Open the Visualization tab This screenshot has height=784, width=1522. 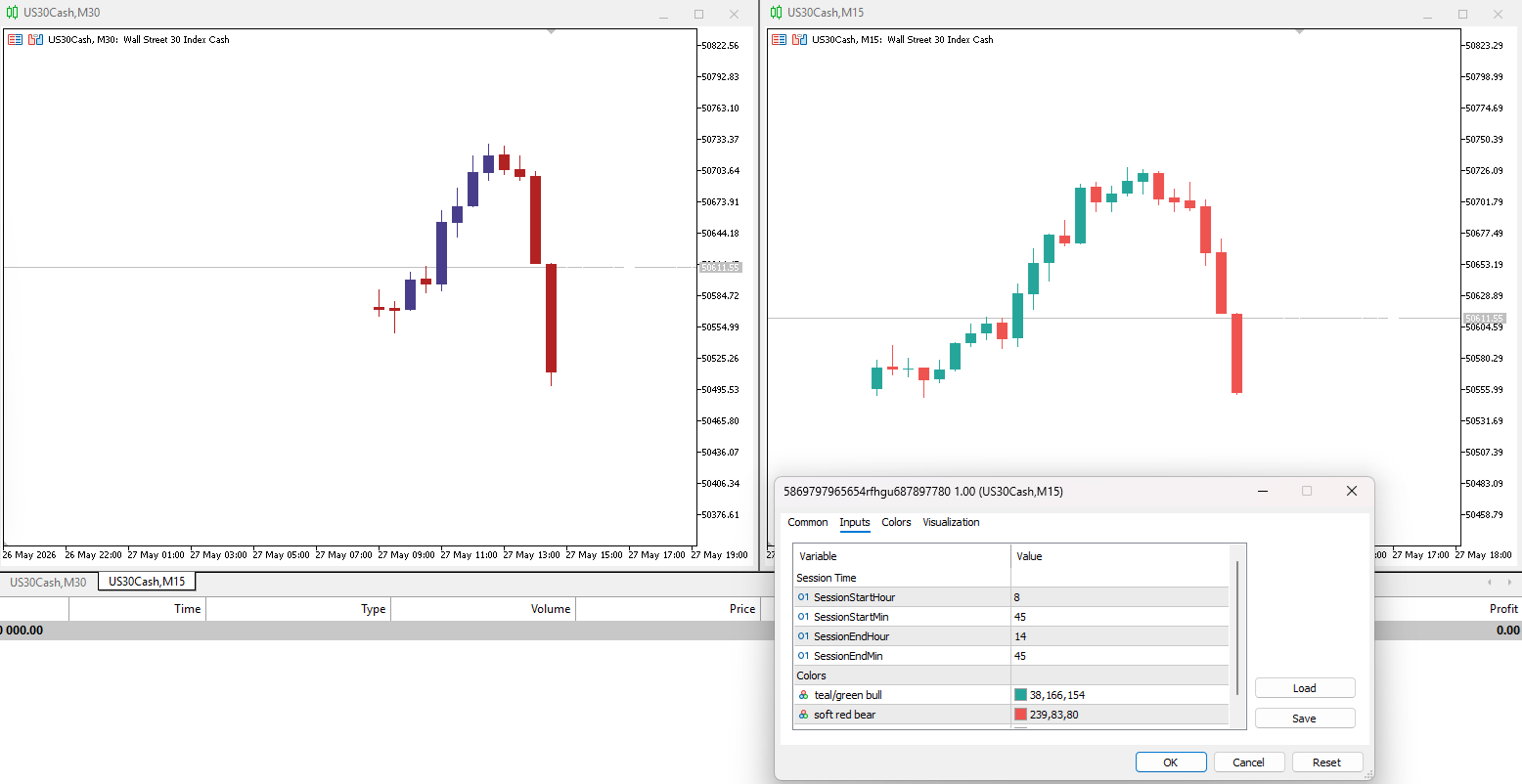coord(951,522)
